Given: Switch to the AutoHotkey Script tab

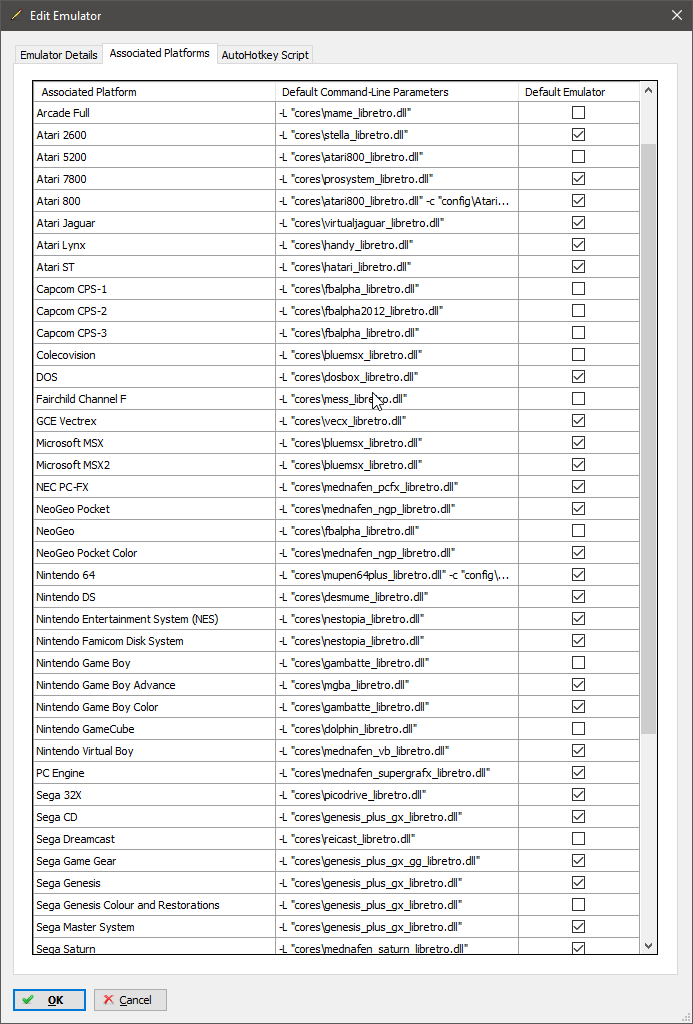Looking at the screenshot, I should click(x=265, y=55).
